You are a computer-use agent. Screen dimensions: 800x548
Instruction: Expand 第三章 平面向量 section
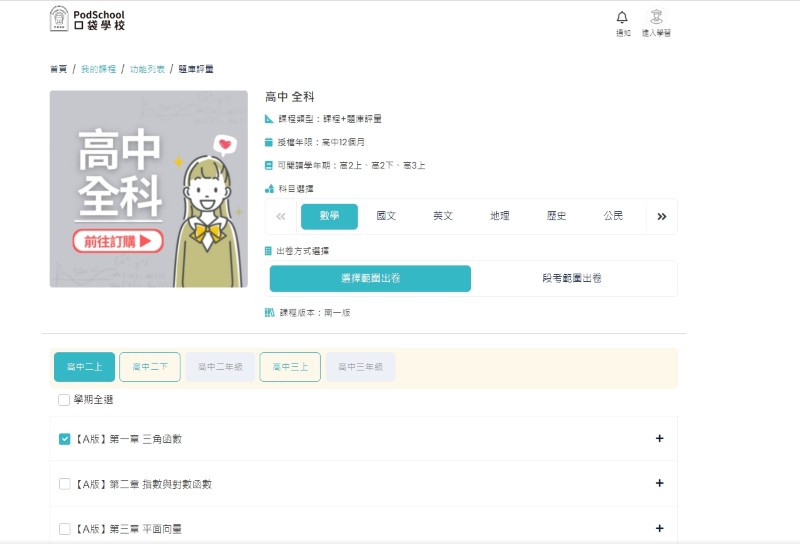(x=659, y=528)
